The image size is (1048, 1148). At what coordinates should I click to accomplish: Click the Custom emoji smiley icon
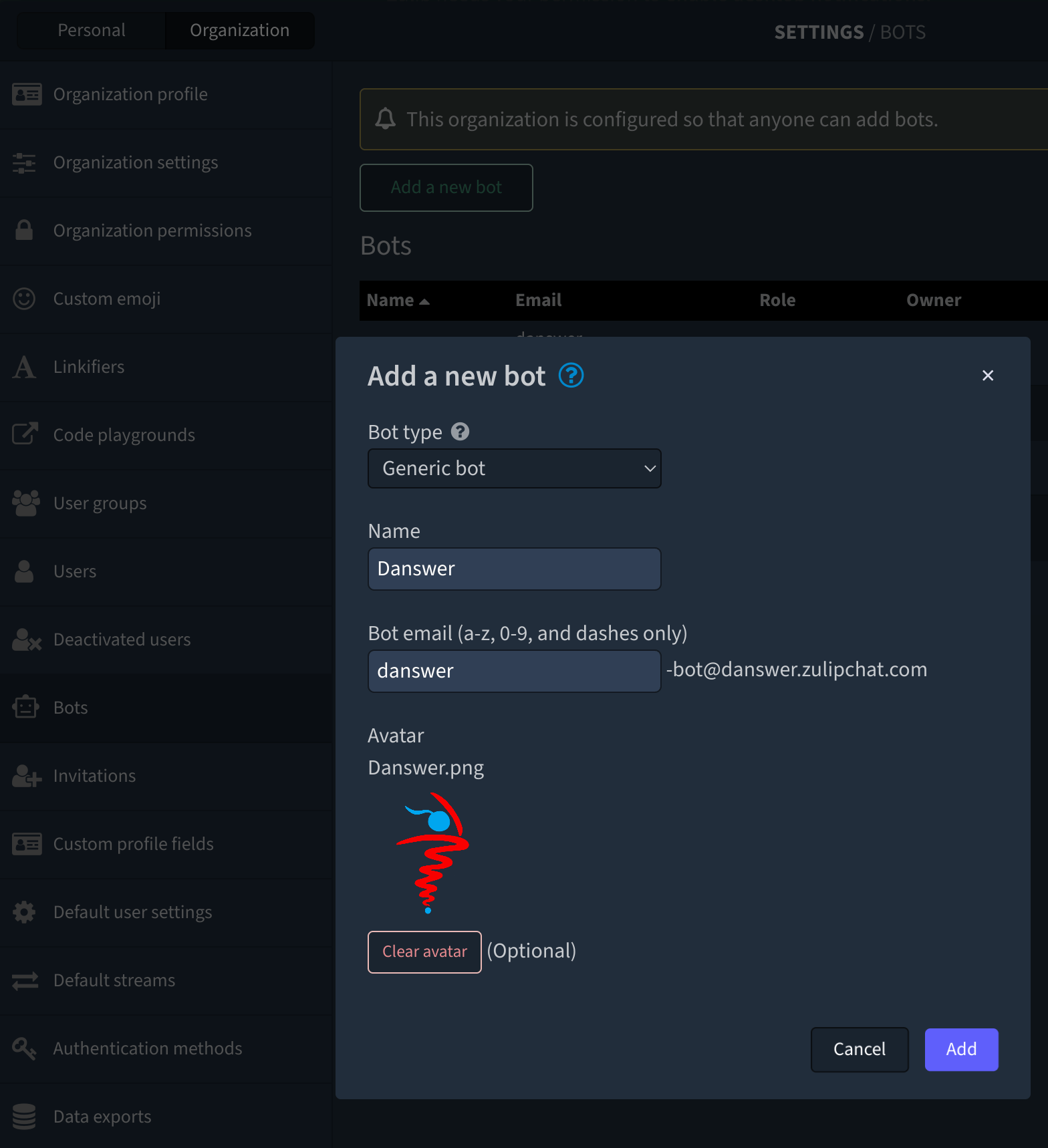click(x=24, y=299)
